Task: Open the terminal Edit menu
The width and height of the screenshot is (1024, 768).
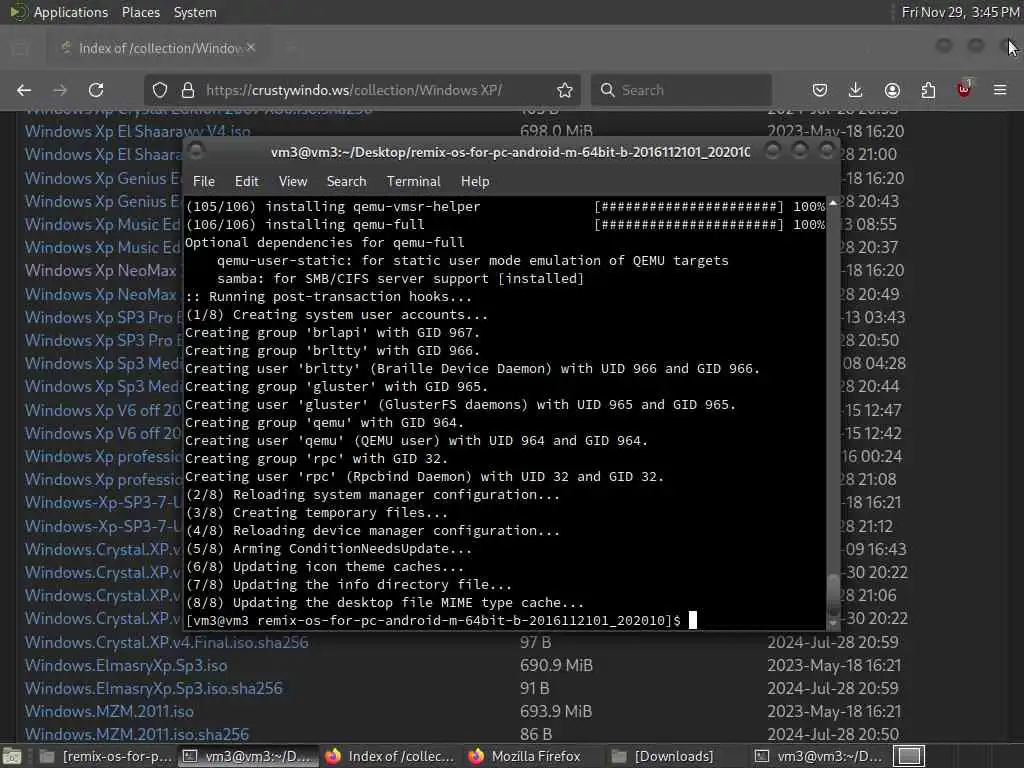Action: (x=246, y=182)
